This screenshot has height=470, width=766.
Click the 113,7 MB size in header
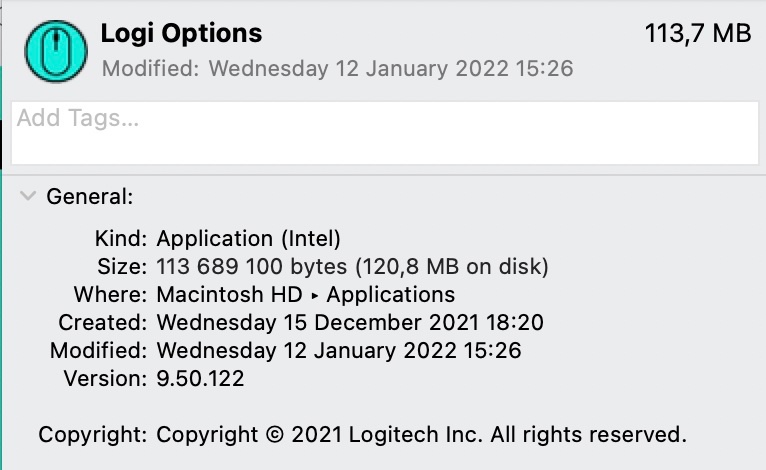(x=698, y=33)
